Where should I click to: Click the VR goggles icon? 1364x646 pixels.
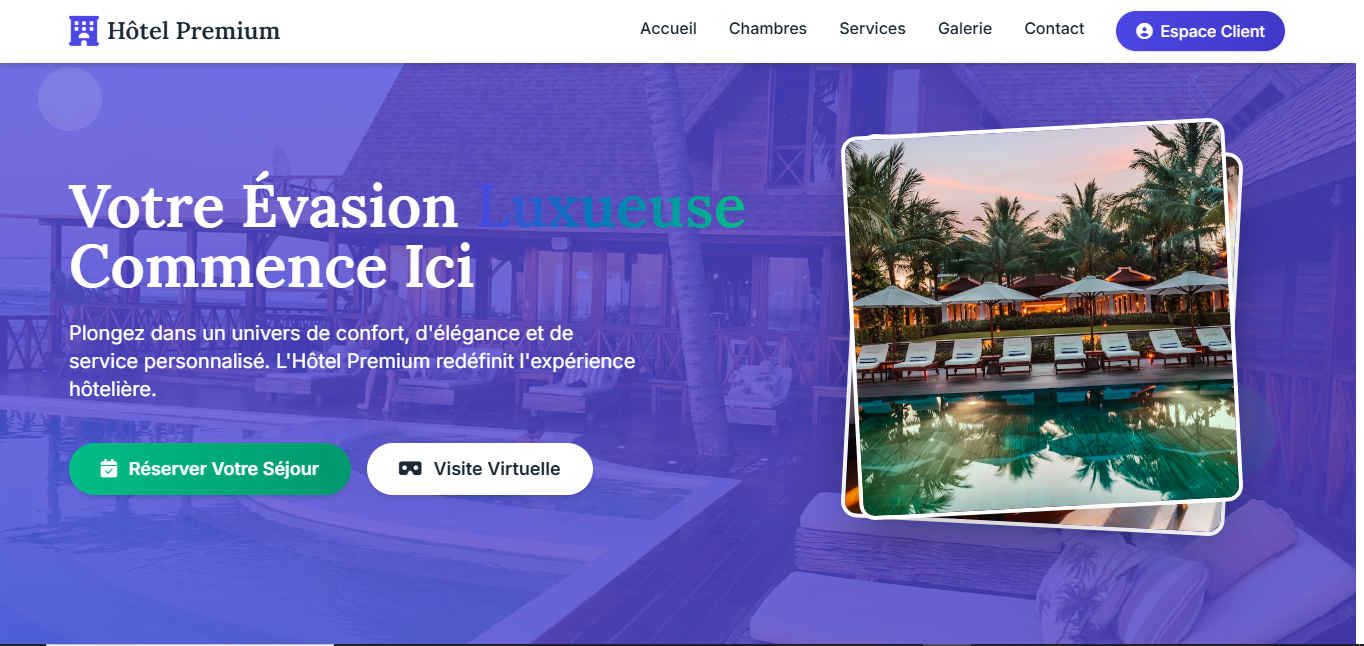pyautogui.click(x=410, y=469)
